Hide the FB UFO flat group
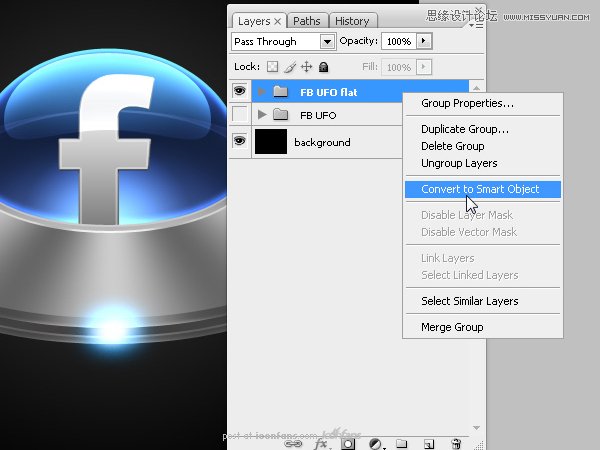600x450 pixels. tap(240, 91)
